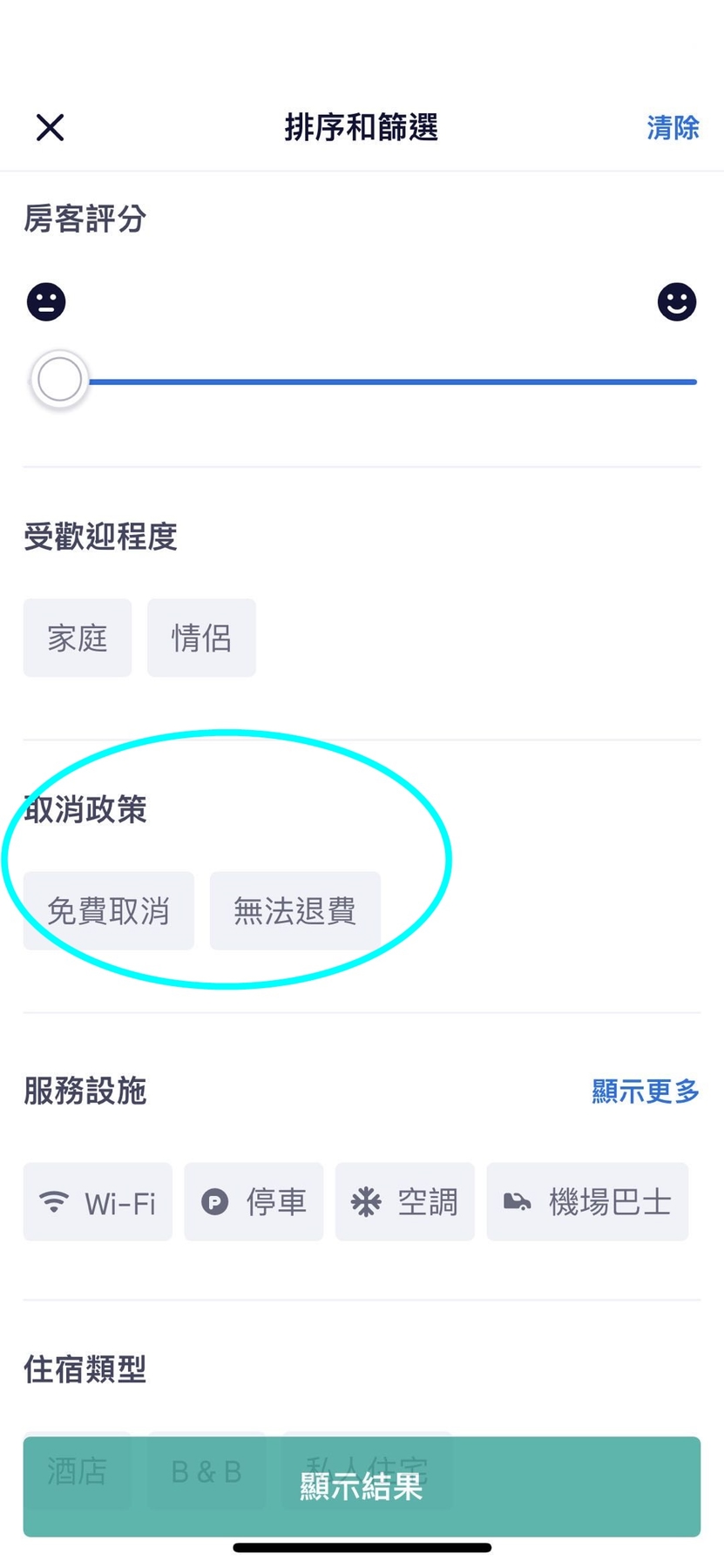Enable the 無法退費 cancellation filter

[x=294, y=911]
